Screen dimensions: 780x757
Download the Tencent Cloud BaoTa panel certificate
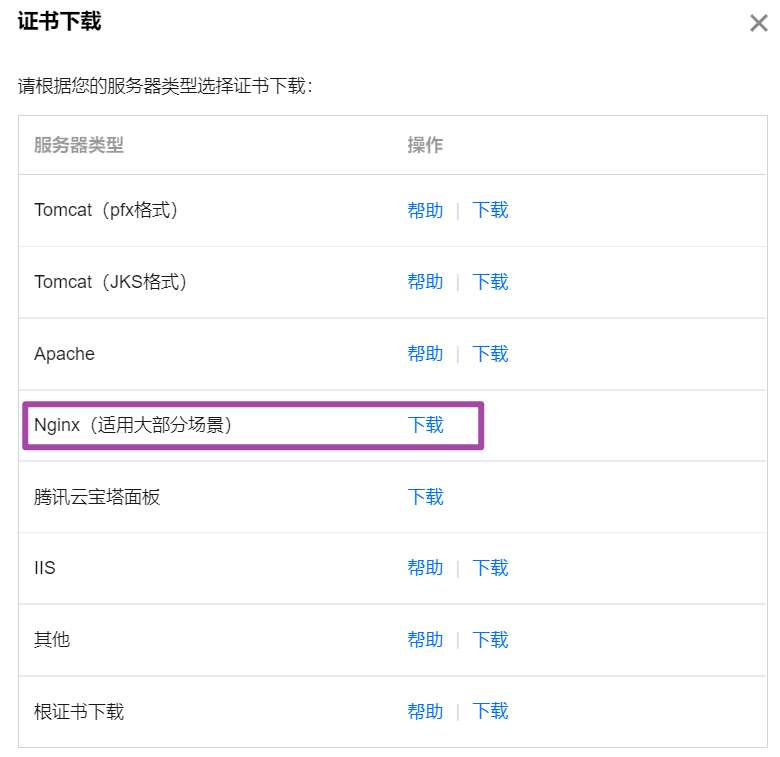425,497
